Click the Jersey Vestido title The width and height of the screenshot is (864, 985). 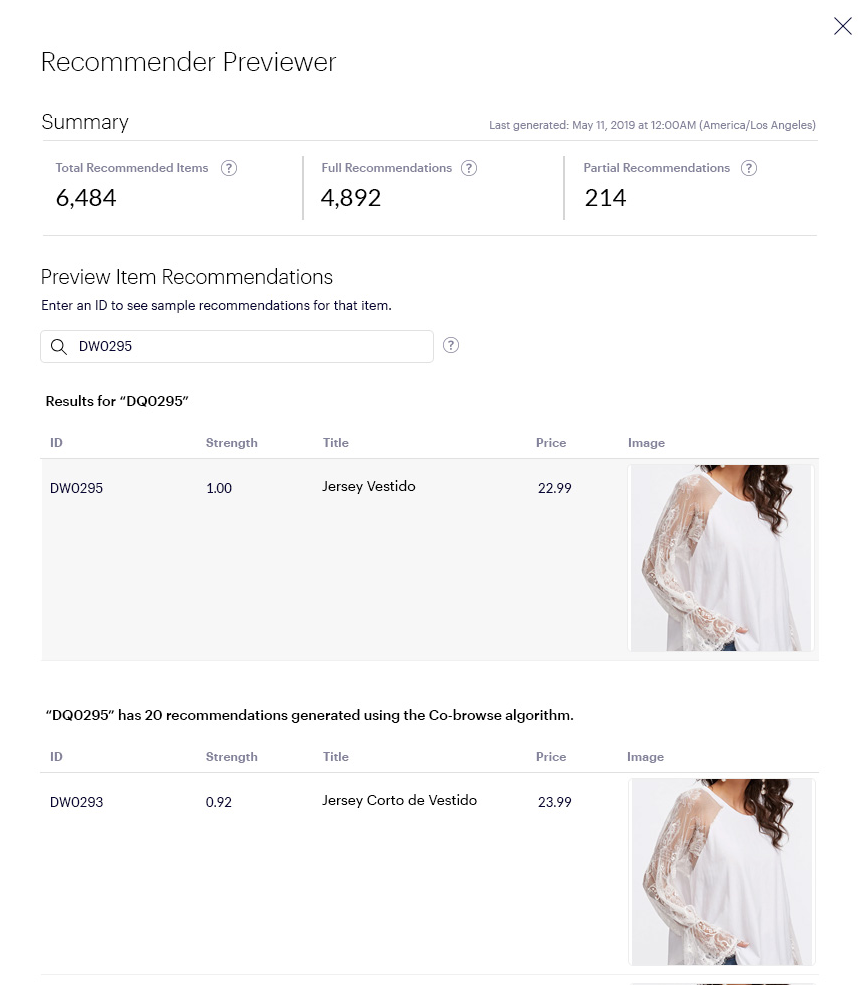click(368, 487)
